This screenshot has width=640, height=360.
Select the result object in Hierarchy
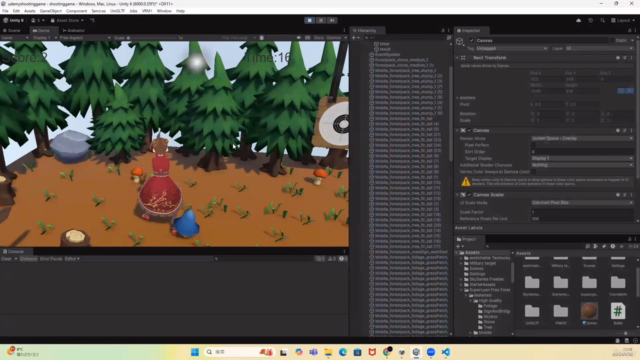coord(385,49)
